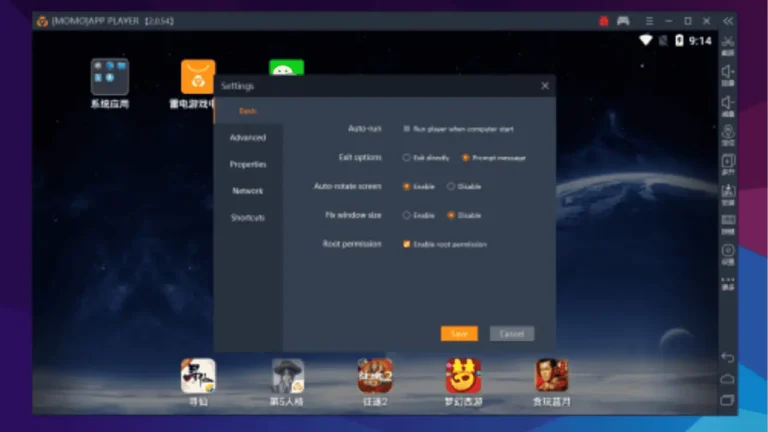
Task: Click the Android back arrow icon
Action: [728, 358]
